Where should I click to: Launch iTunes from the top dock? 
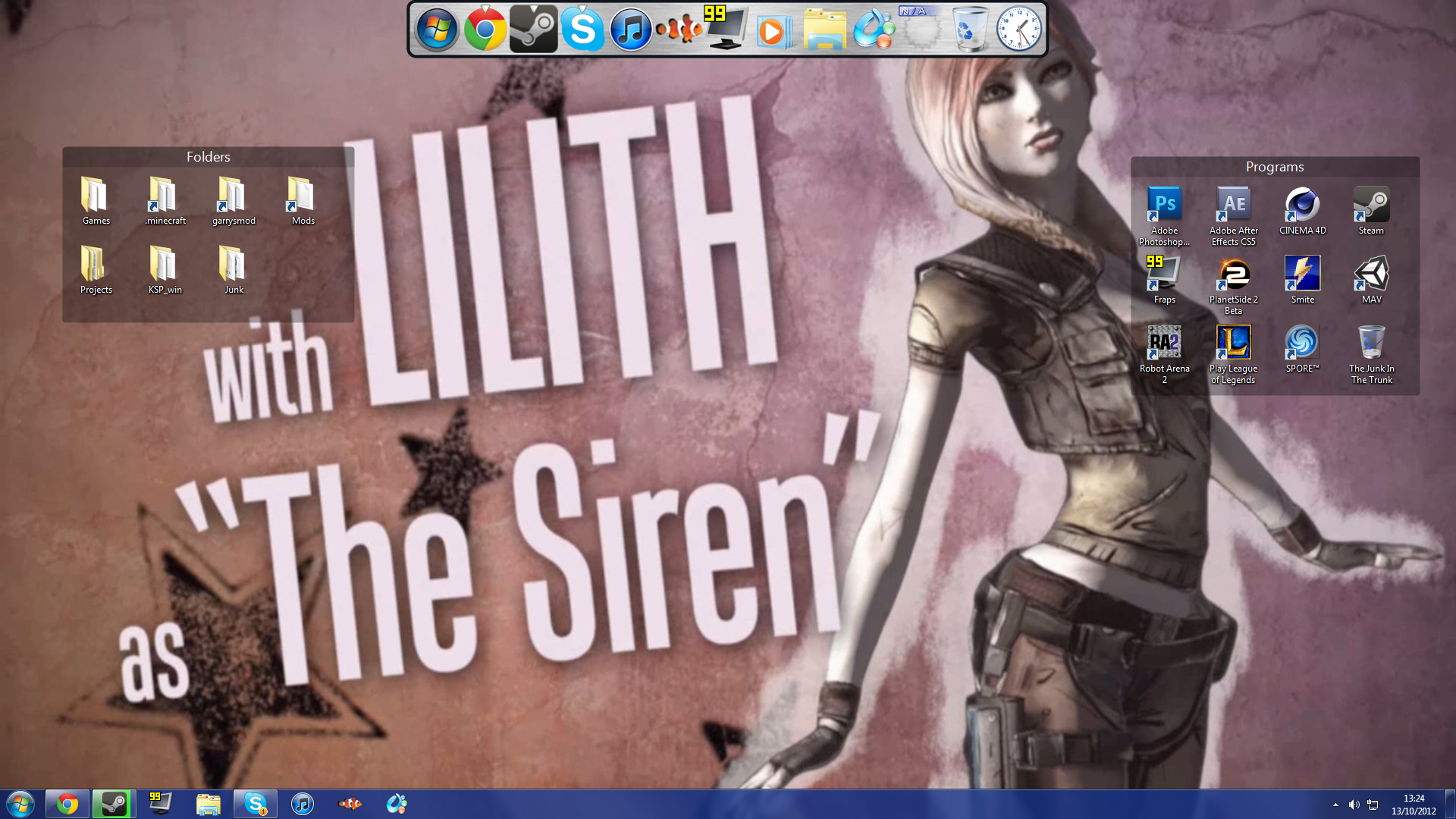tap(631, 30)
